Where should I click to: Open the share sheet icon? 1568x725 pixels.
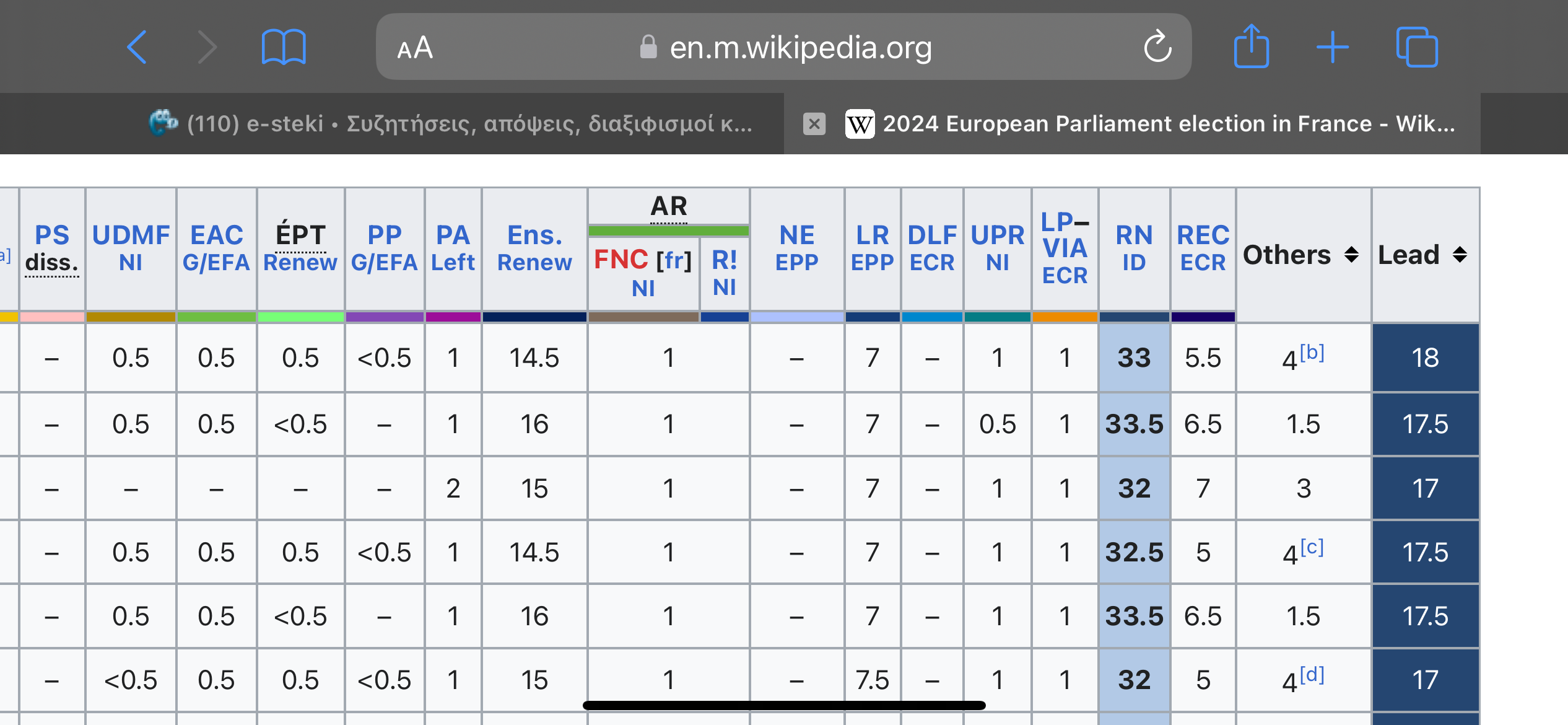click(x=1251, y=46)
